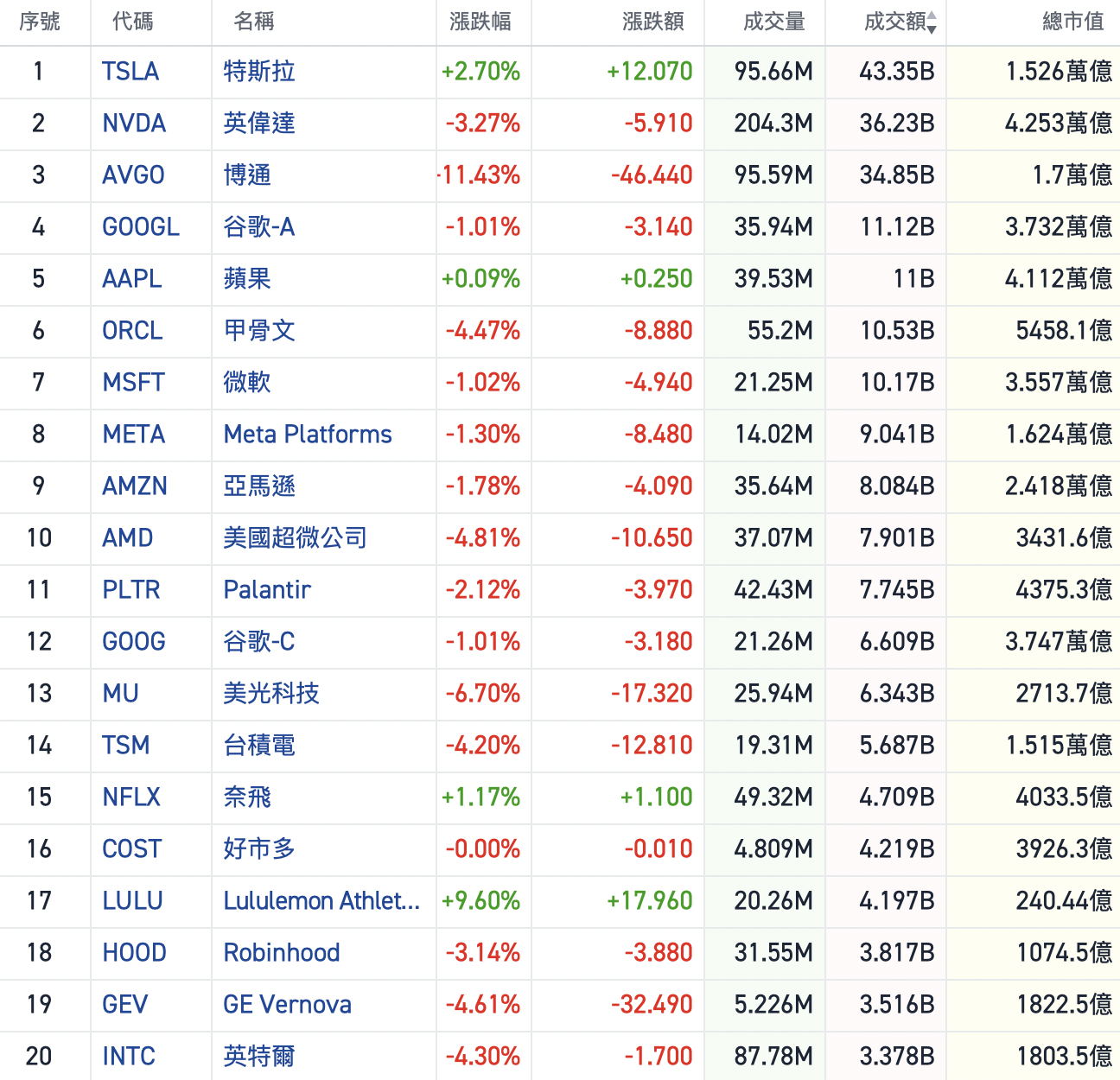
Task: Sort by the 漲跌幅 column header
Action: click(480, 22)
